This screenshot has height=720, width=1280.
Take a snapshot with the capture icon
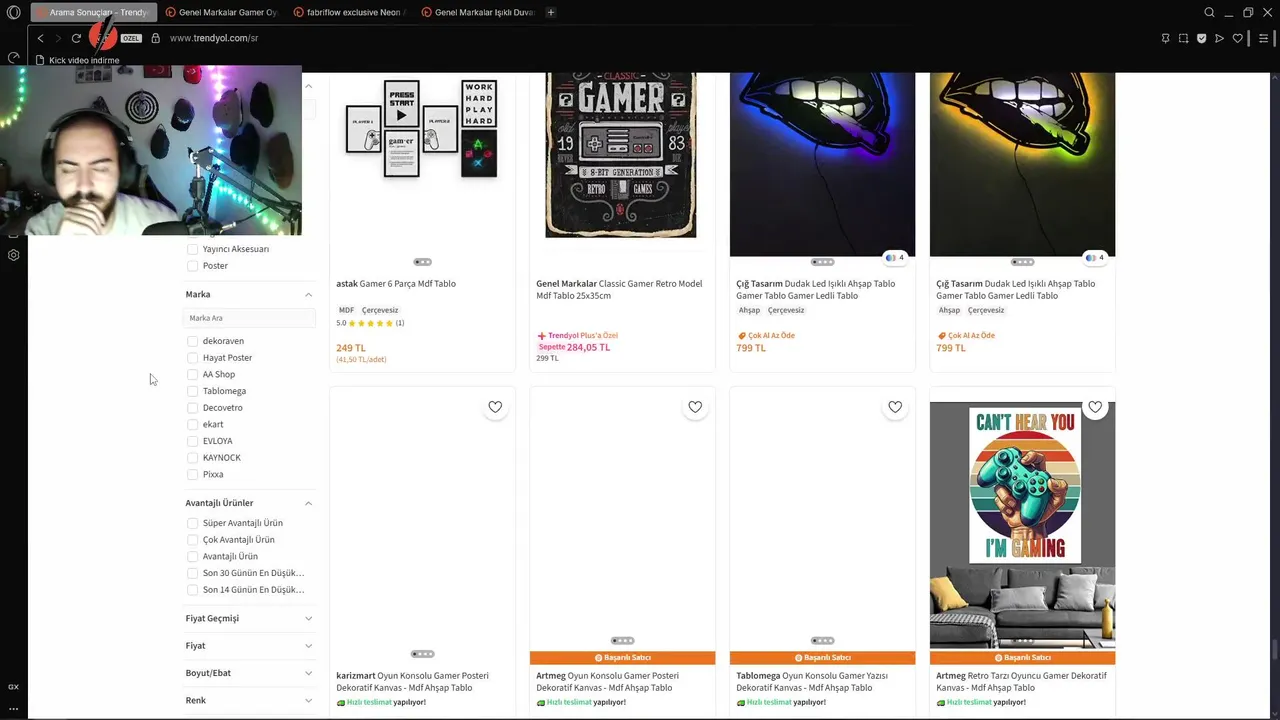click(x=1183, y=38)
